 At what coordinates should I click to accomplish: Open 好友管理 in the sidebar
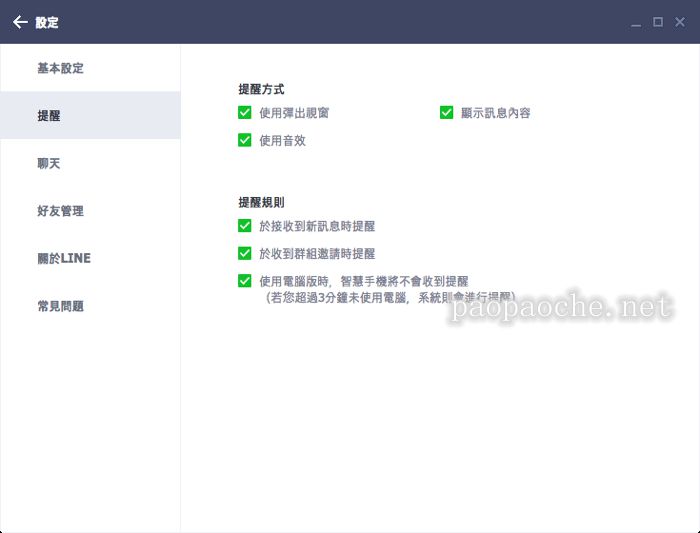point(90,211)
